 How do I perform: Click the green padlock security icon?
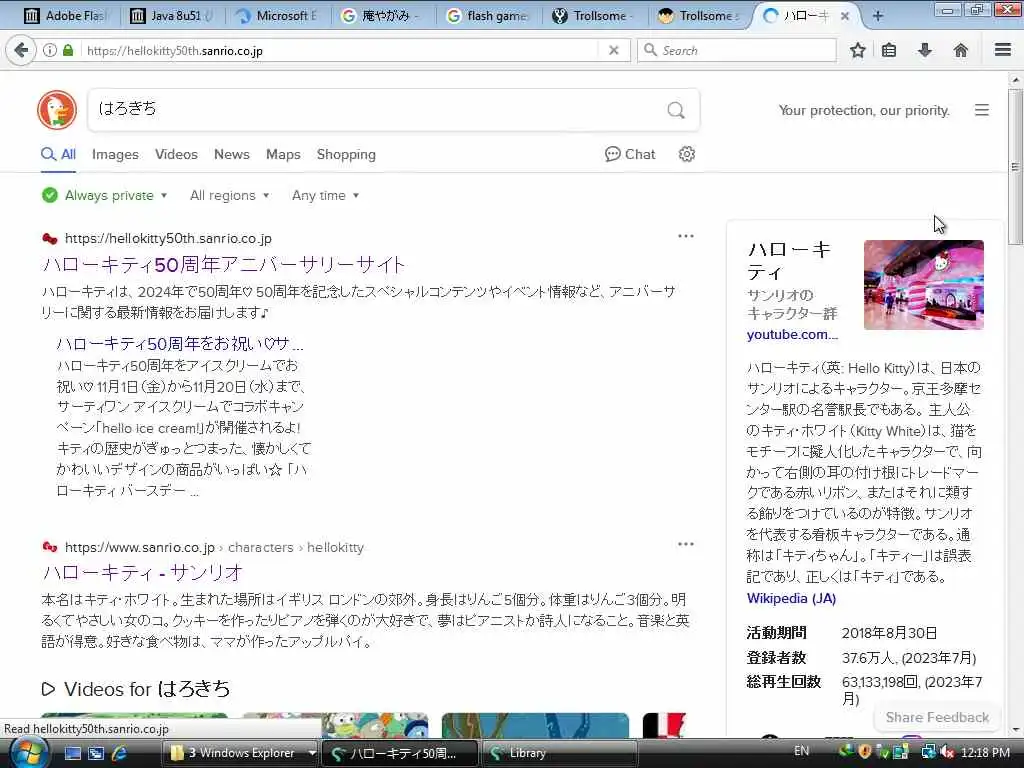pyautogui.click(x=68, y=50)
